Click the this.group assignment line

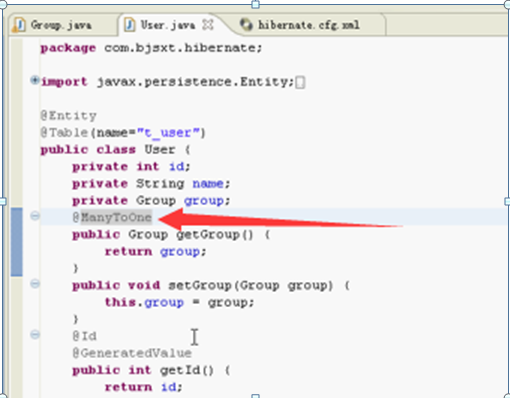point(179,303)
